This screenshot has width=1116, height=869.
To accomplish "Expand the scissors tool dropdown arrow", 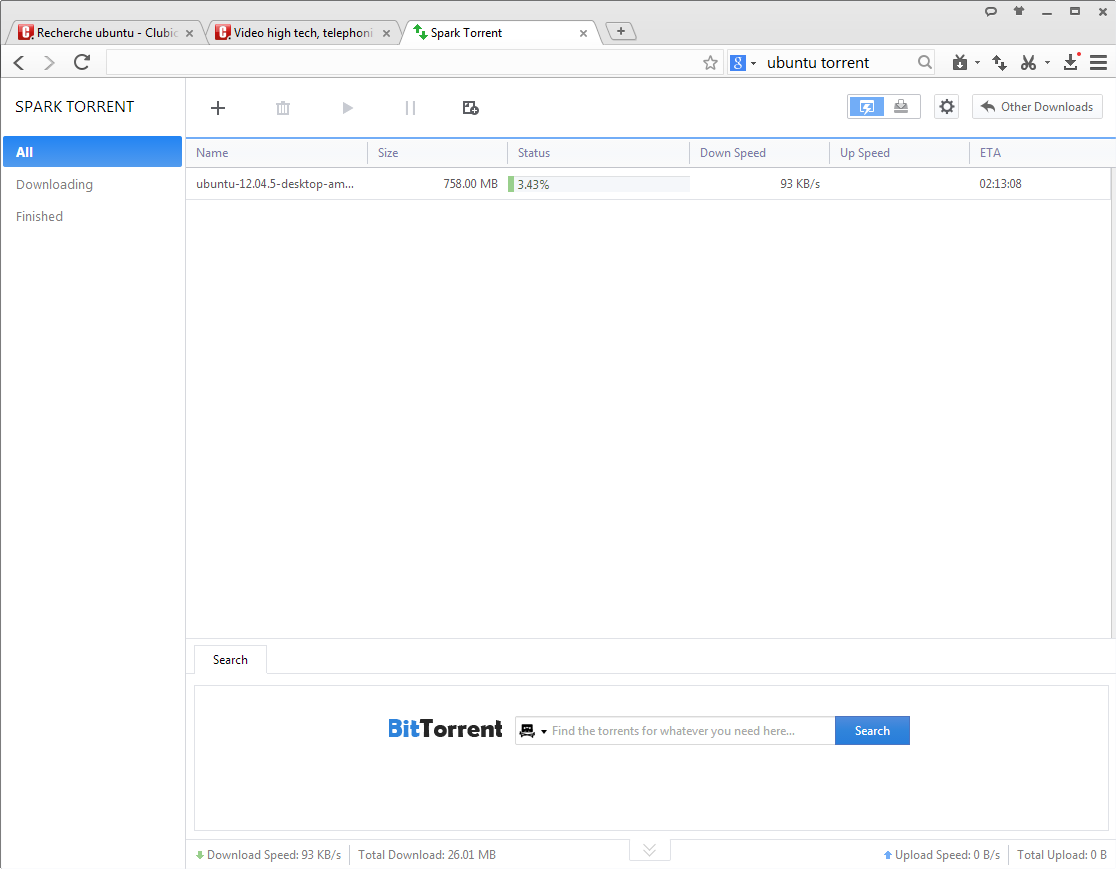I will click(x=1047, y=63).
